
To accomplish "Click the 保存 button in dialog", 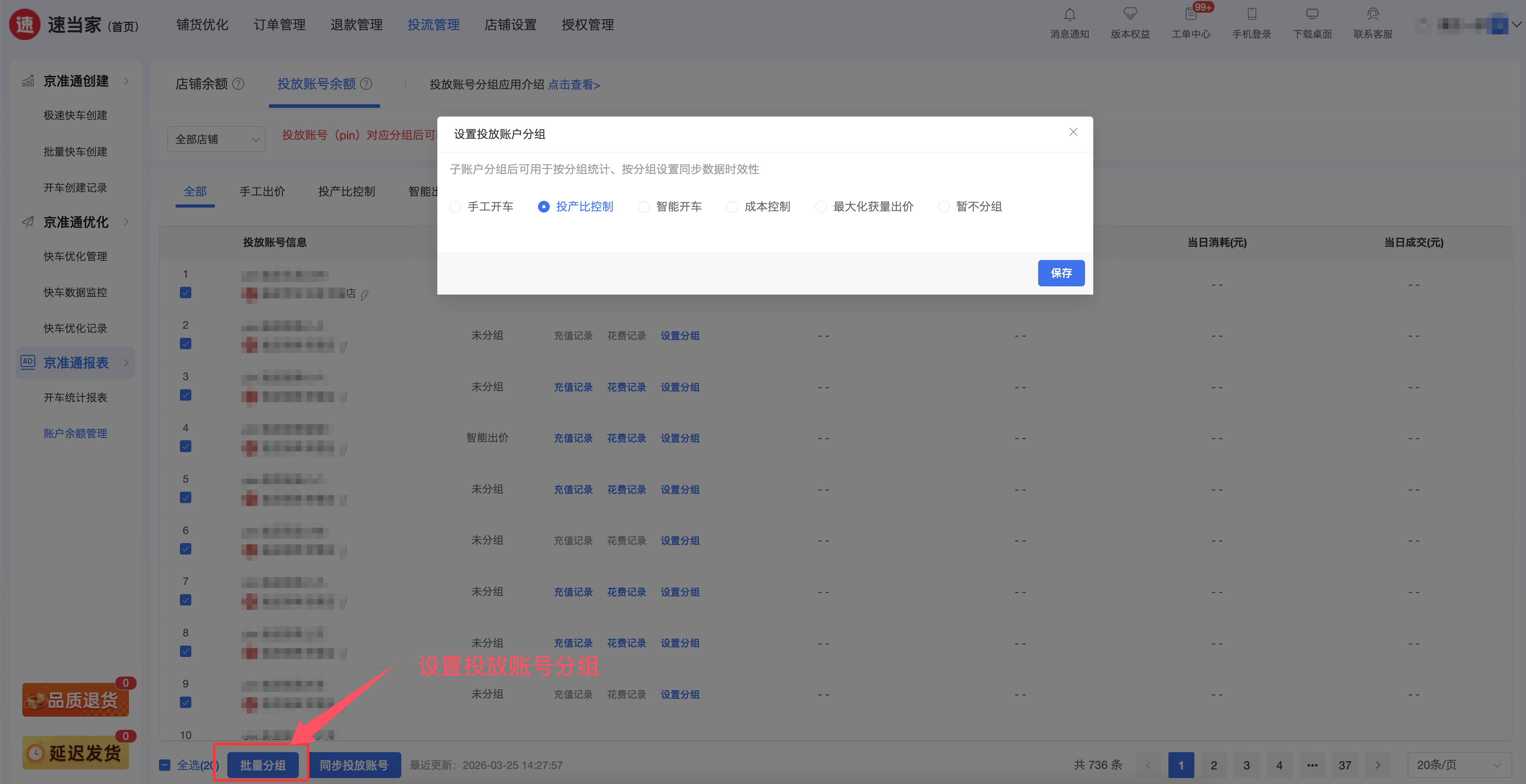I will (1060, 273).
